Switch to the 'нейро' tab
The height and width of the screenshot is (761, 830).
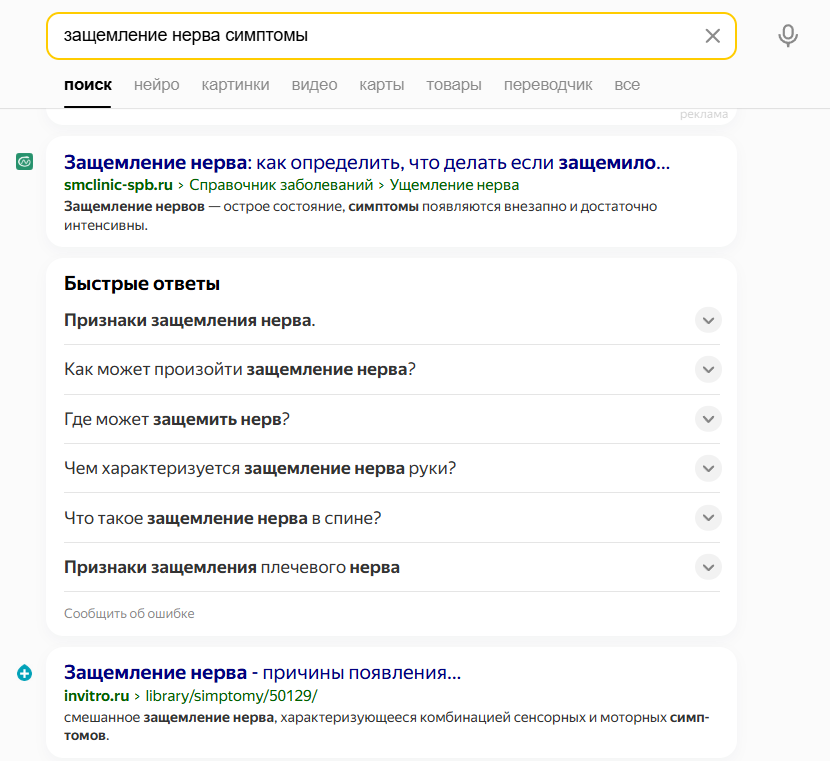click(157, 85)
